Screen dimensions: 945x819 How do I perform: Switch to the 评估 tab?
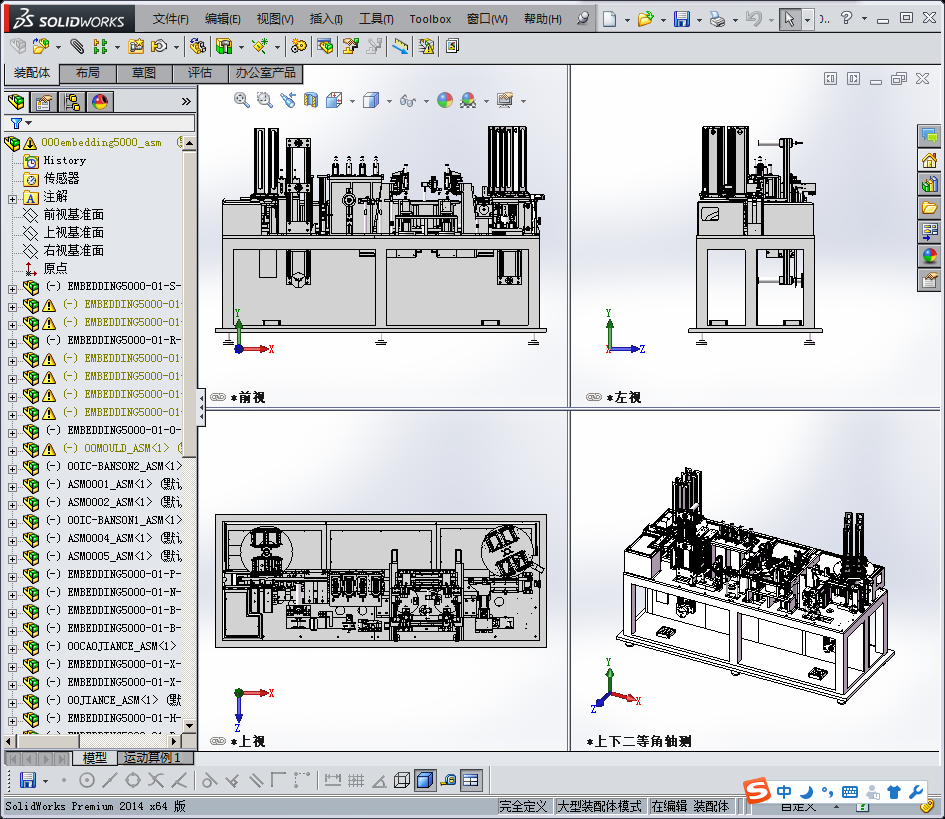[200, 73]
